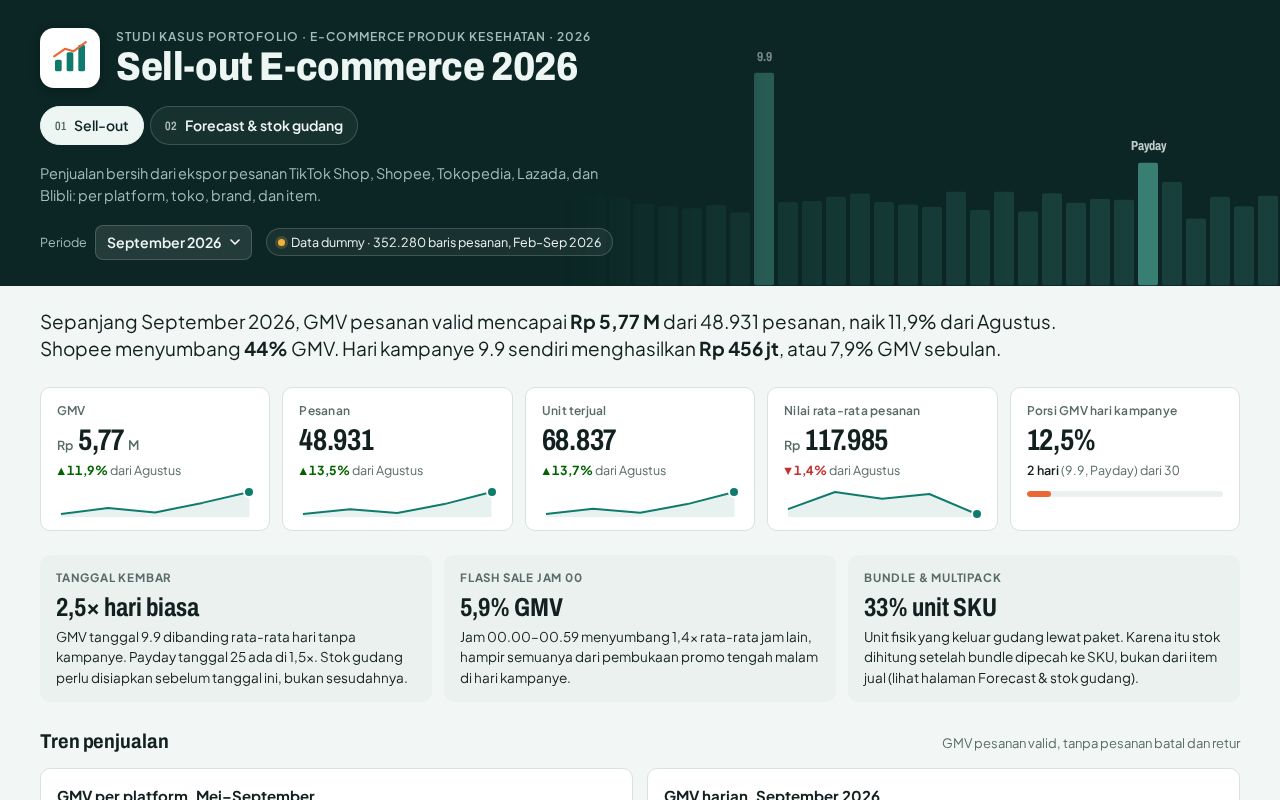The image size is (1280, 800).
Task: Click the dashboard logo chart icon
Action: click(70, 58)
